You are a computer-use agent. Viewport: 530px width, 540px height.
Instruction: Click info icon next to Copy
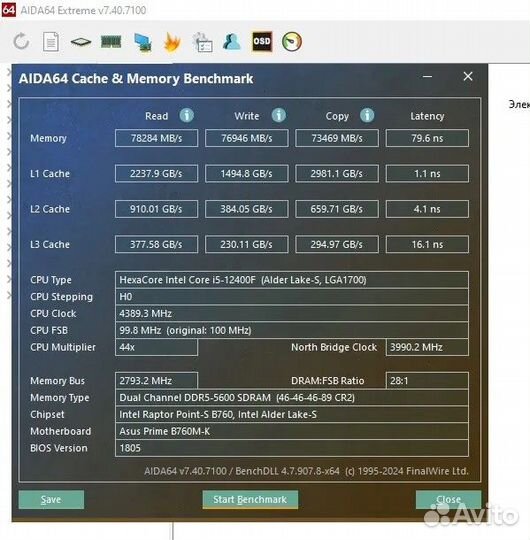367,115
